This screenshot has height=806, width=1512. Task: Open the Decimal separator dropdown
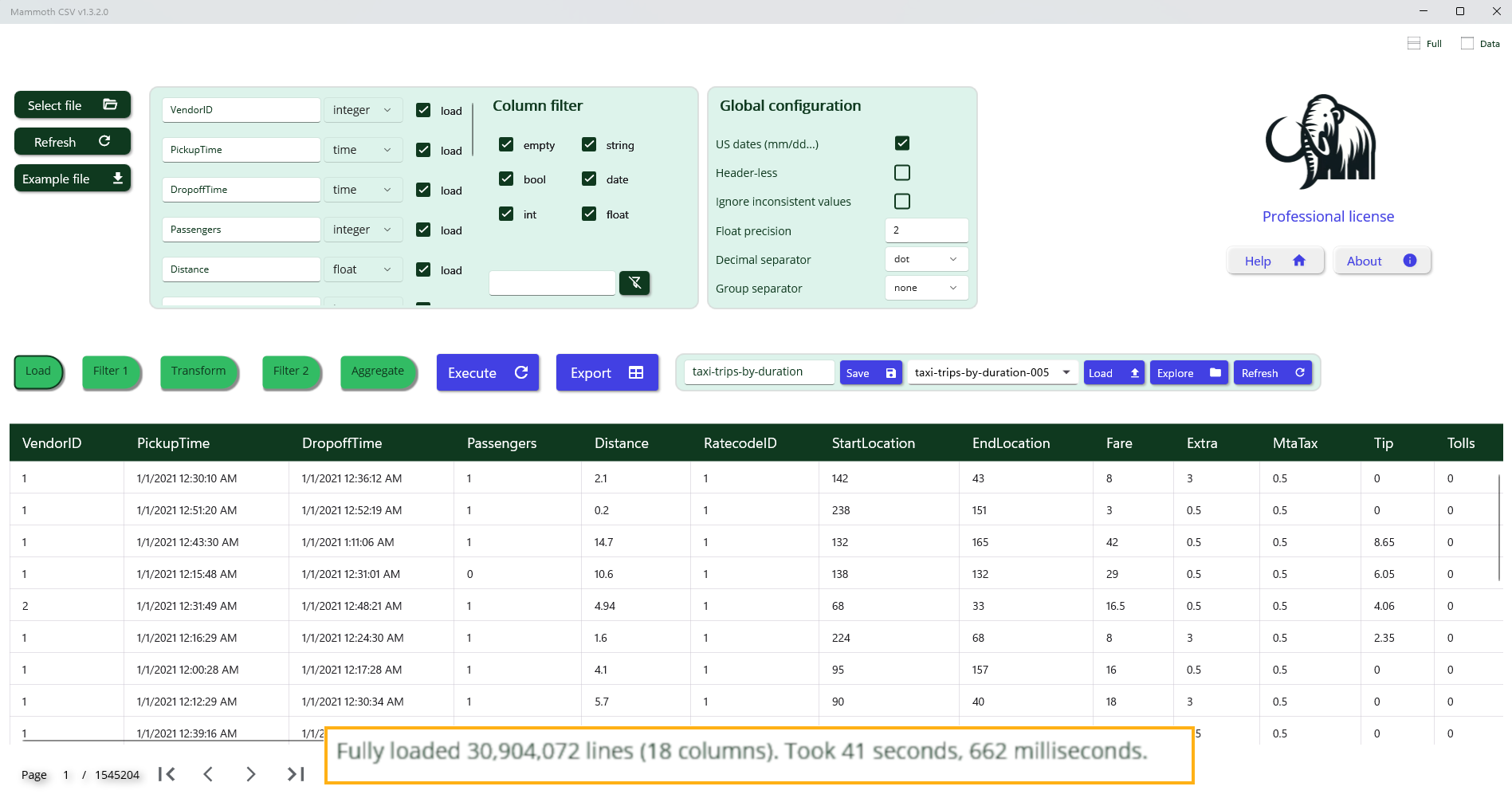pos(926,259)
